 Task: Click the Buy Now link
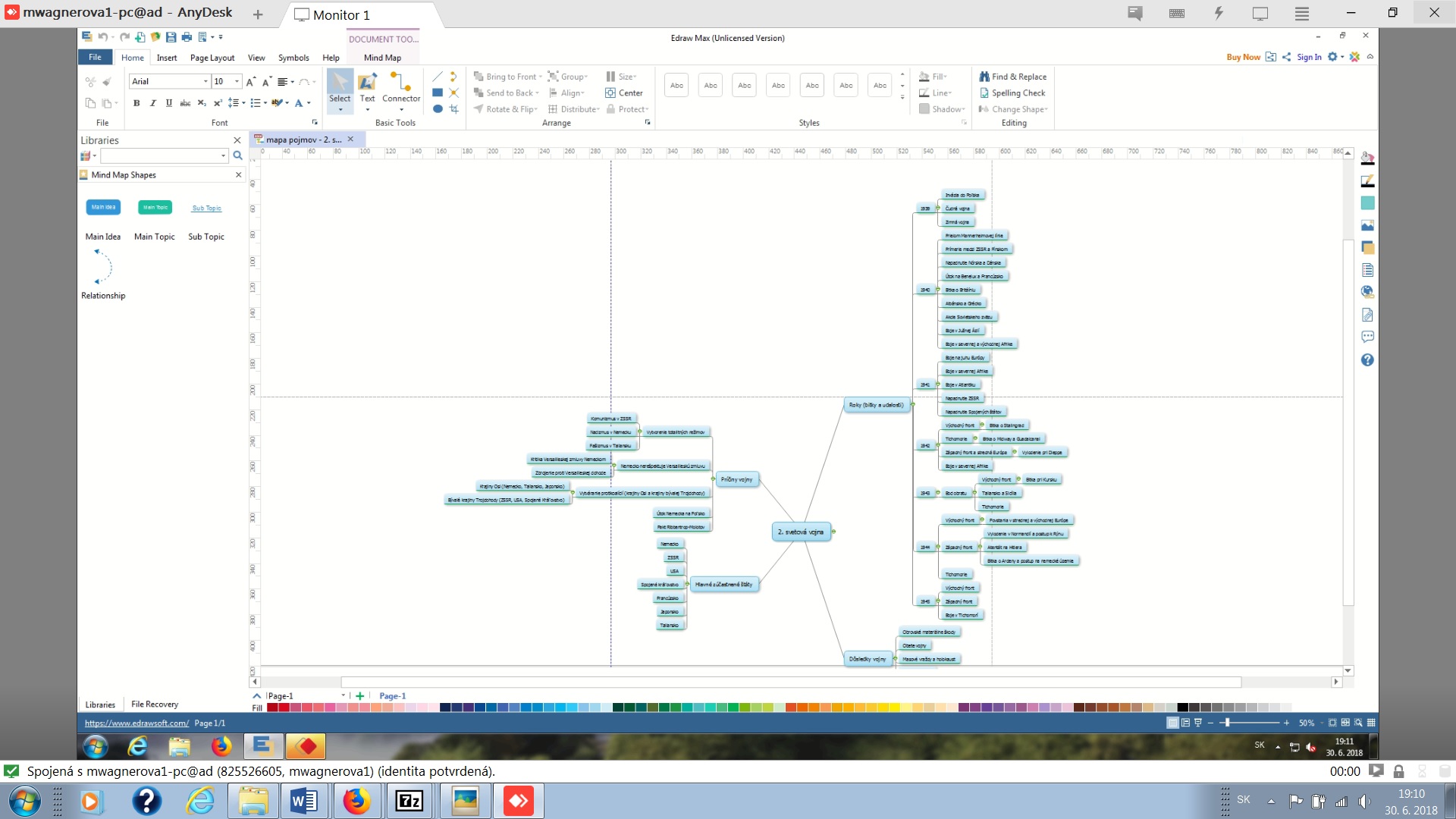click(x=1243, y=57)
